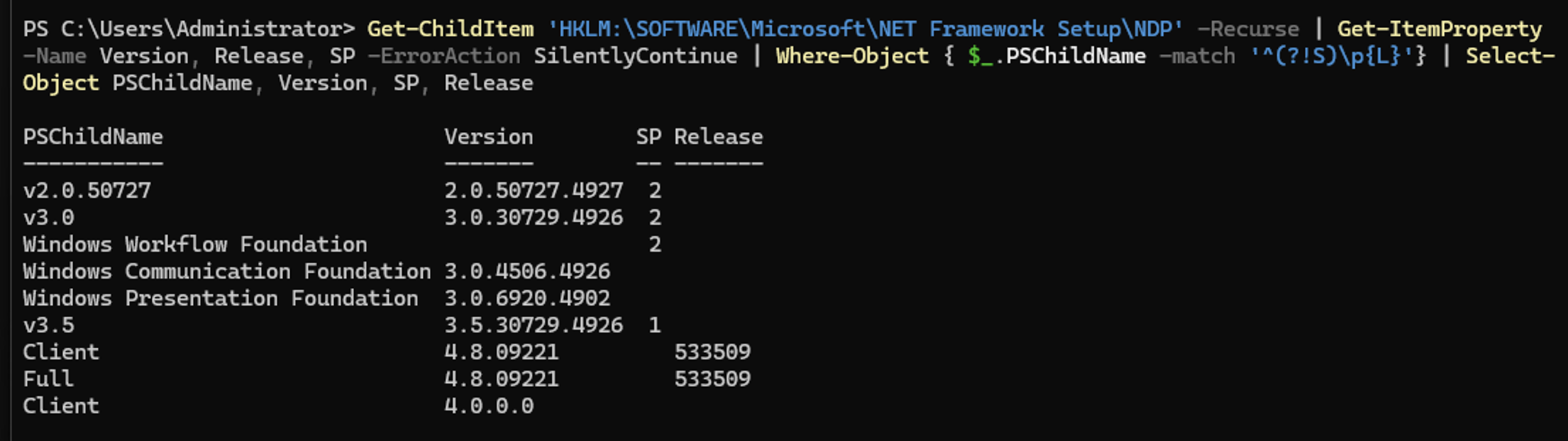Select Windows Communication Foundation entry

pyautogui.click(x=226, y=272)
